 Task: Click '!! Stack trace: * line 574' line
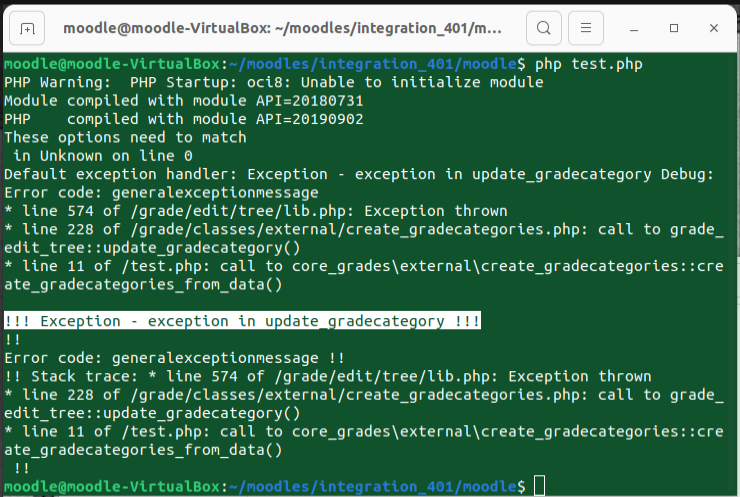(x=328, y=377)
